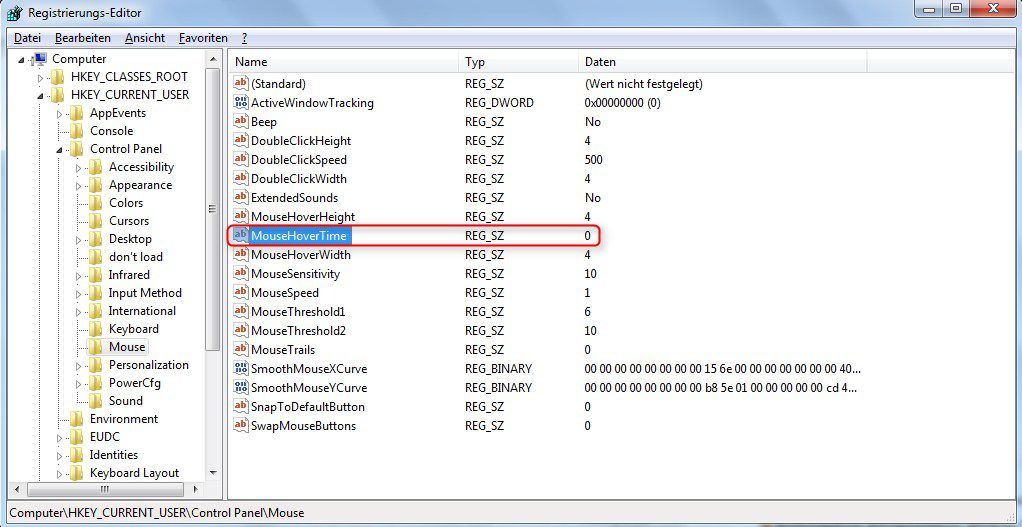Click the Sound folder icon

click(x=96, y=401)
